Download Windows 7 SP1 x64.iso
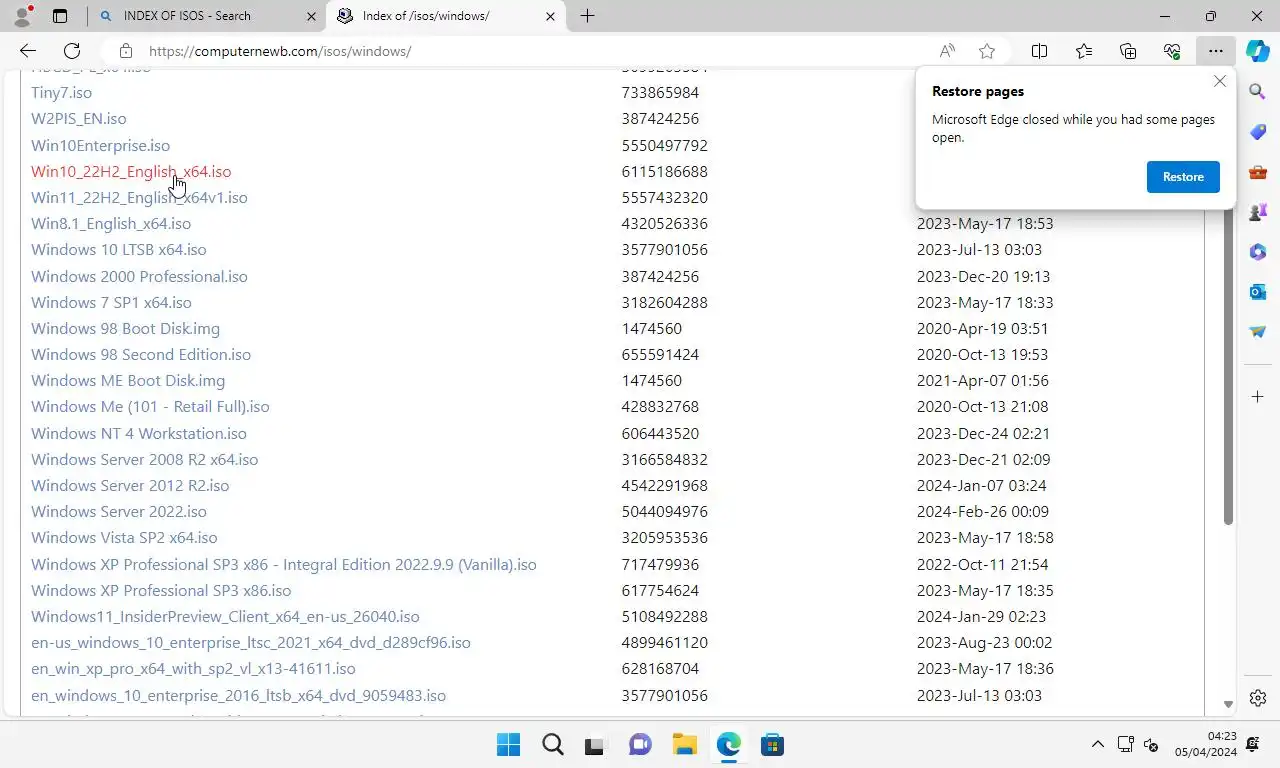 click(x=111, y=302)
